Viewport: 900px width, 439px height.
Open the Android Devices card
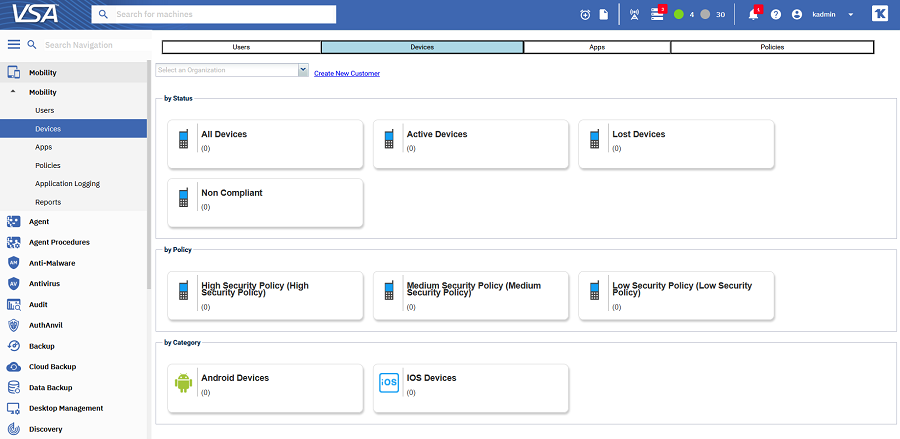tap(265, 388)
